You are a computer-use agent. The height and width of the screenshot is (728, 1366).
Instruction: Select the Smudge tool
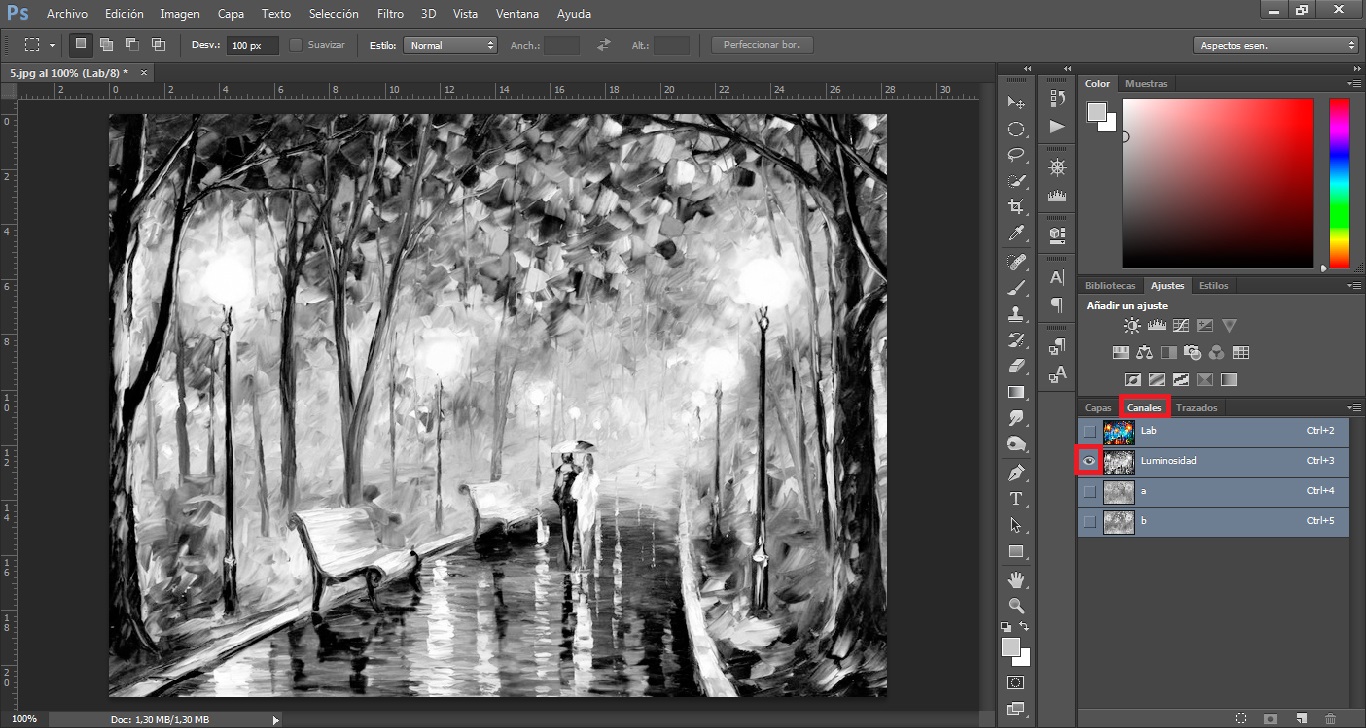[x=1016, y=418]
